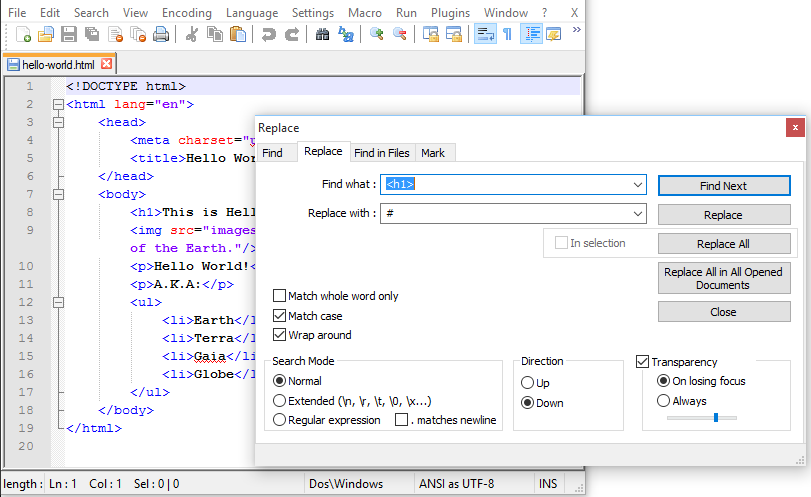The image size is (811, 497).
Task: Set search direction to Up
Action: (527, 383)
